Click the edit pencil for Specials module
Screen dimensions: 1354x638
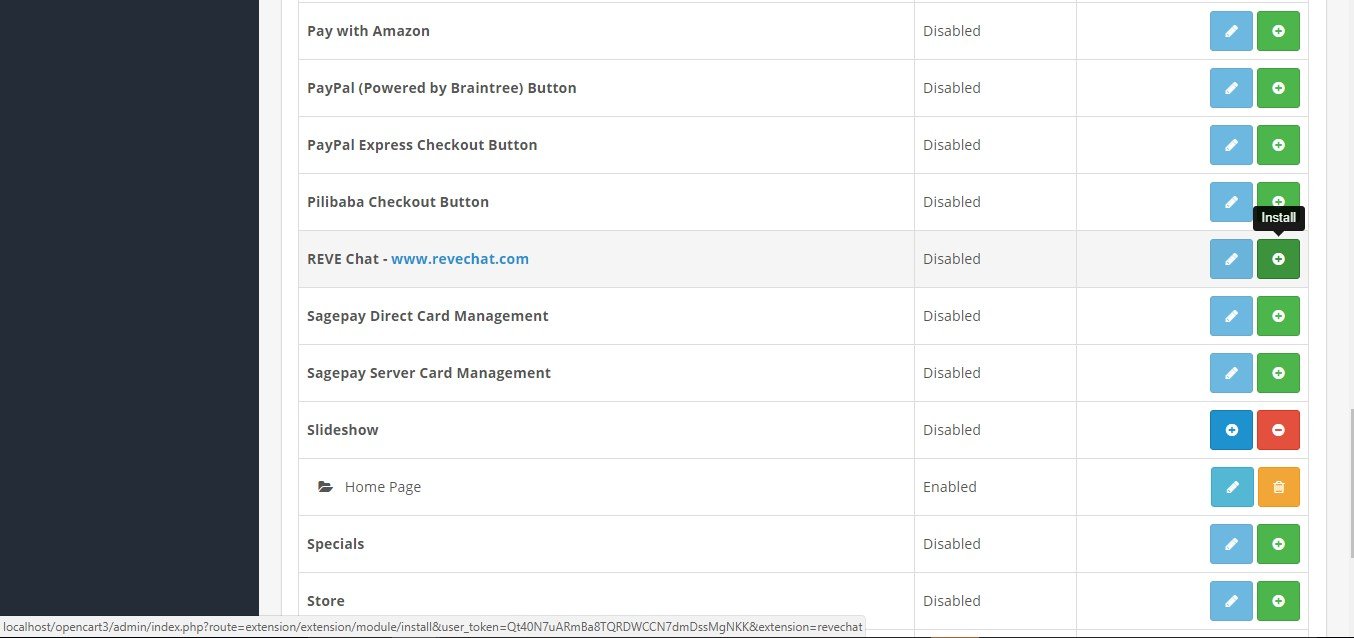pyautogui.click(x=1231, y=544)
